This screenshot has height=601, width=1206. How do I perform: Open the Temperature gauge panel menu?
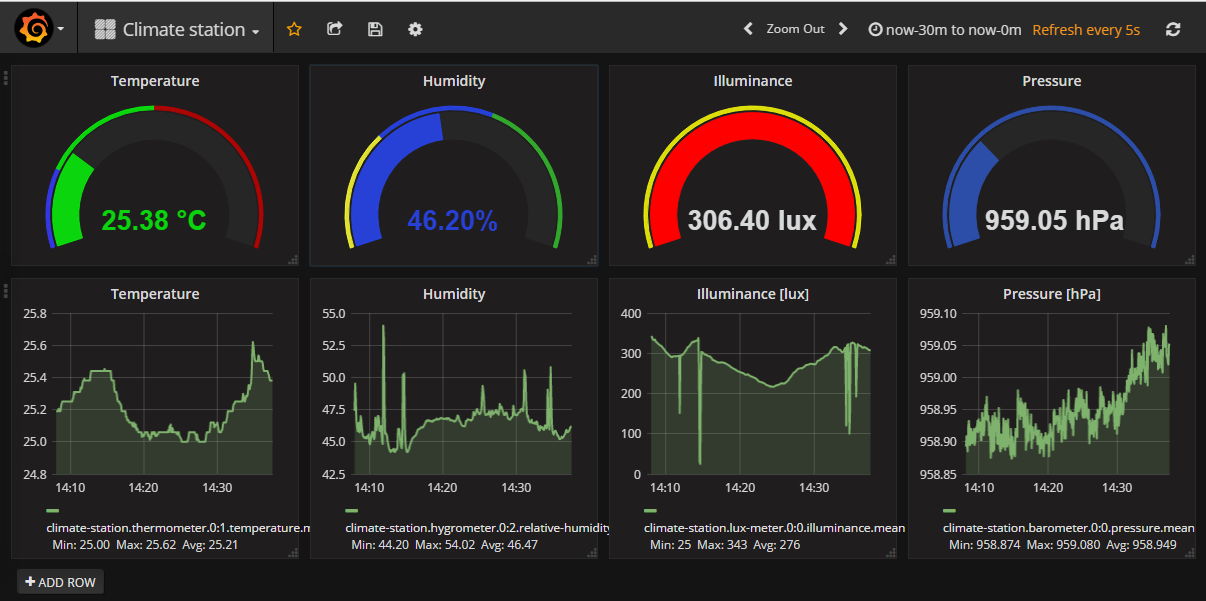pos(155,81)
